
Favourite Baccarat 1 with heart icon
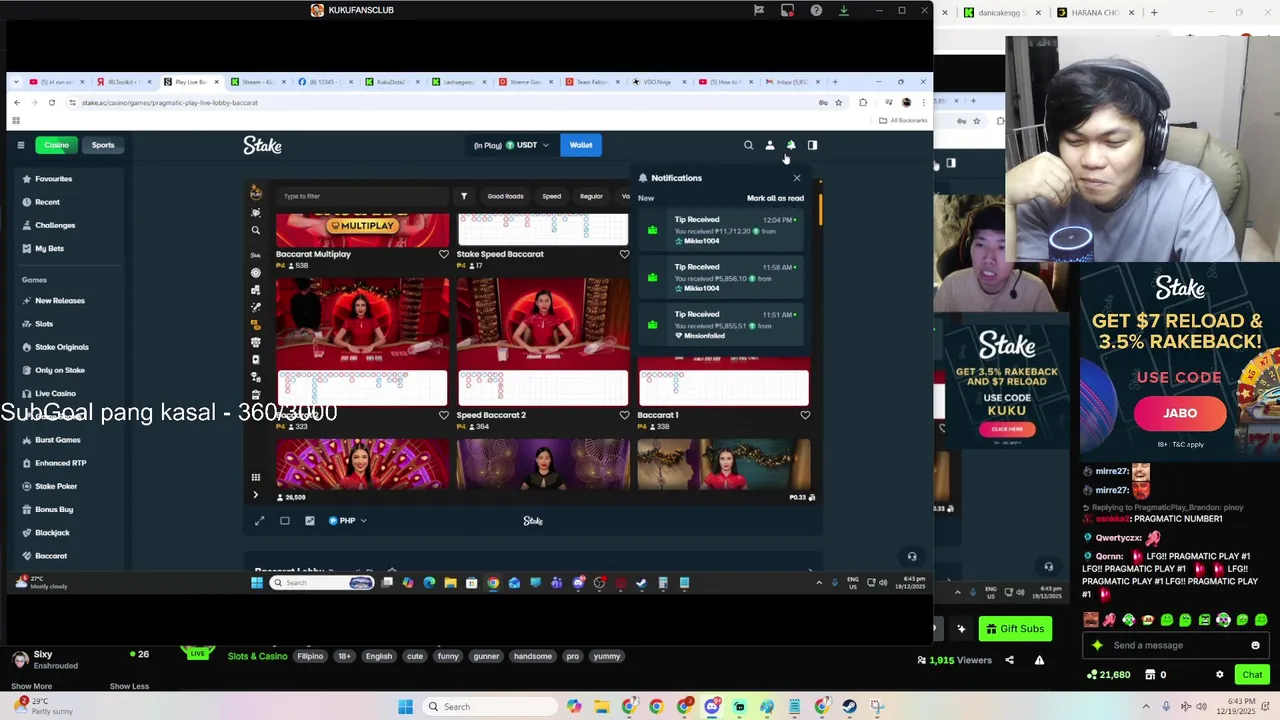coord(805,415)
